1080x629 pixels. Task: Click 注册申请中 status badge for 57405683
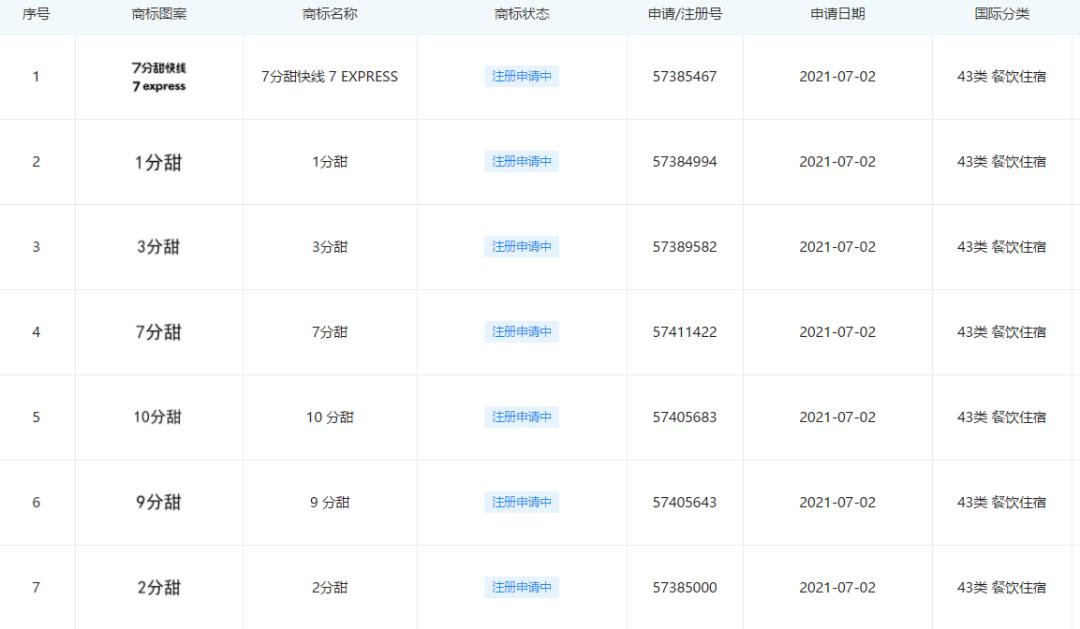[521, 417]
